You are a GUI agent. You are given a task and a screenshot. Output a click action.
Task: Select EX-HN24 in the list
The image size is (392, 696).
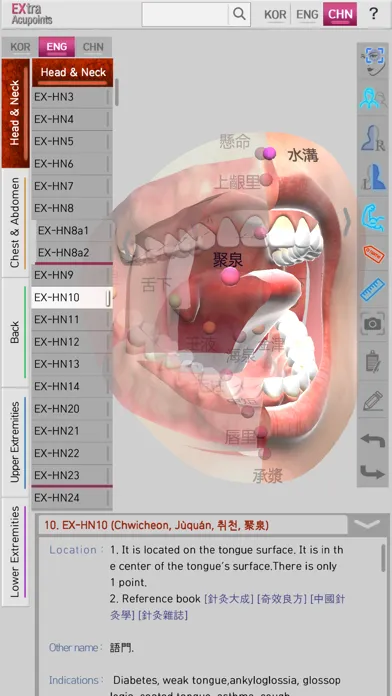click(x=71, y=498)
